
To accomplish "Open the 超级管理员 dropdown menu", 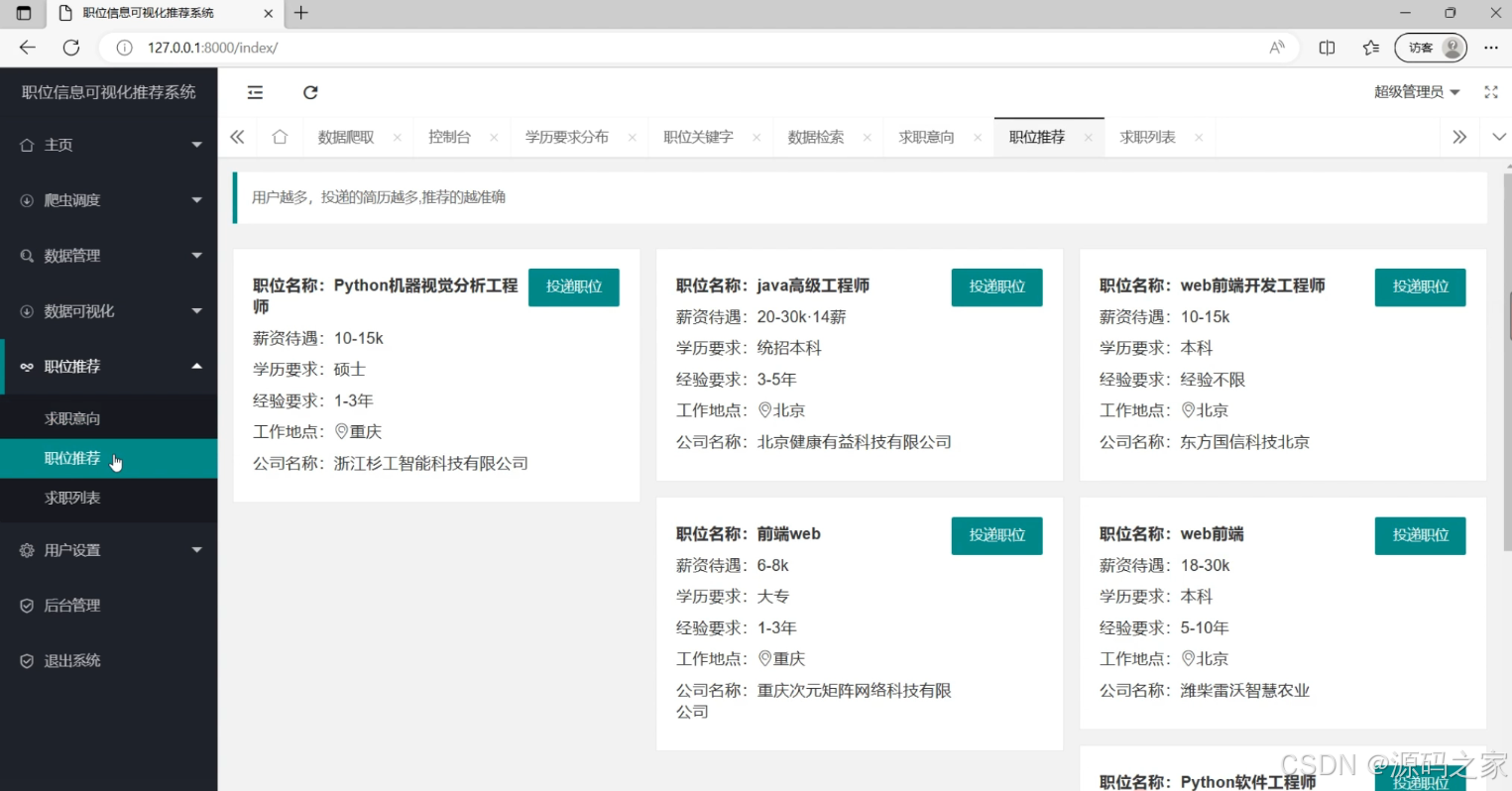I will point(1418,91).
